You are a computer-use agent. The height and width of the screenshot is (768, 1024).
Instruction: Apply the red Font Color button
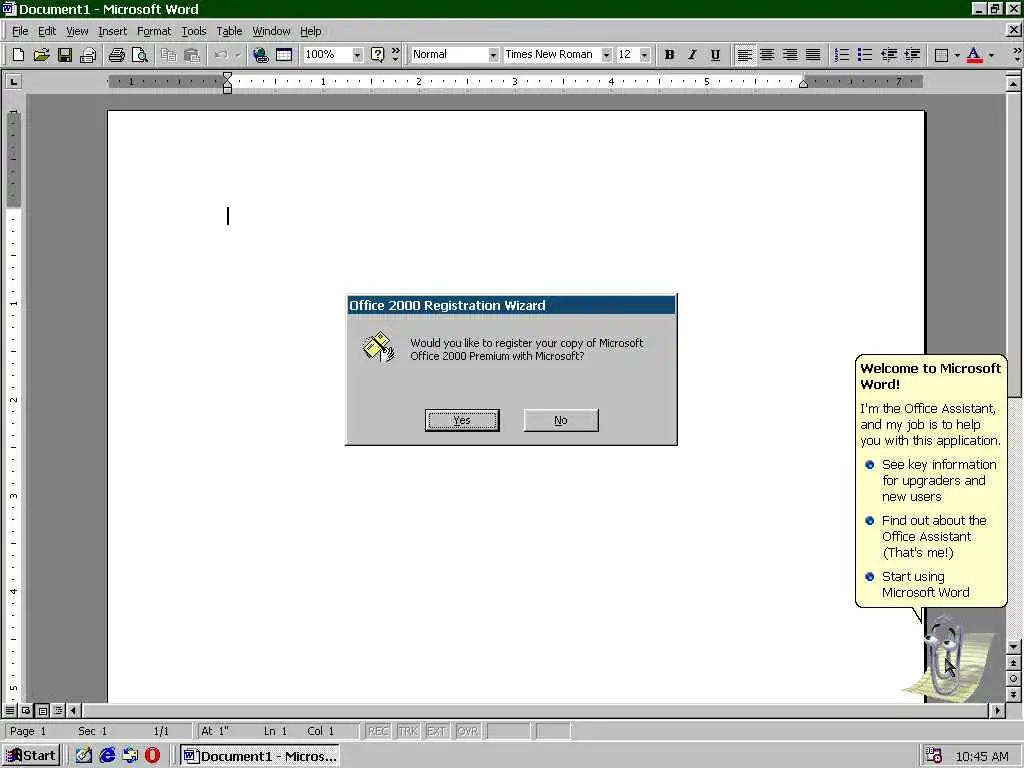pos(974,55)
